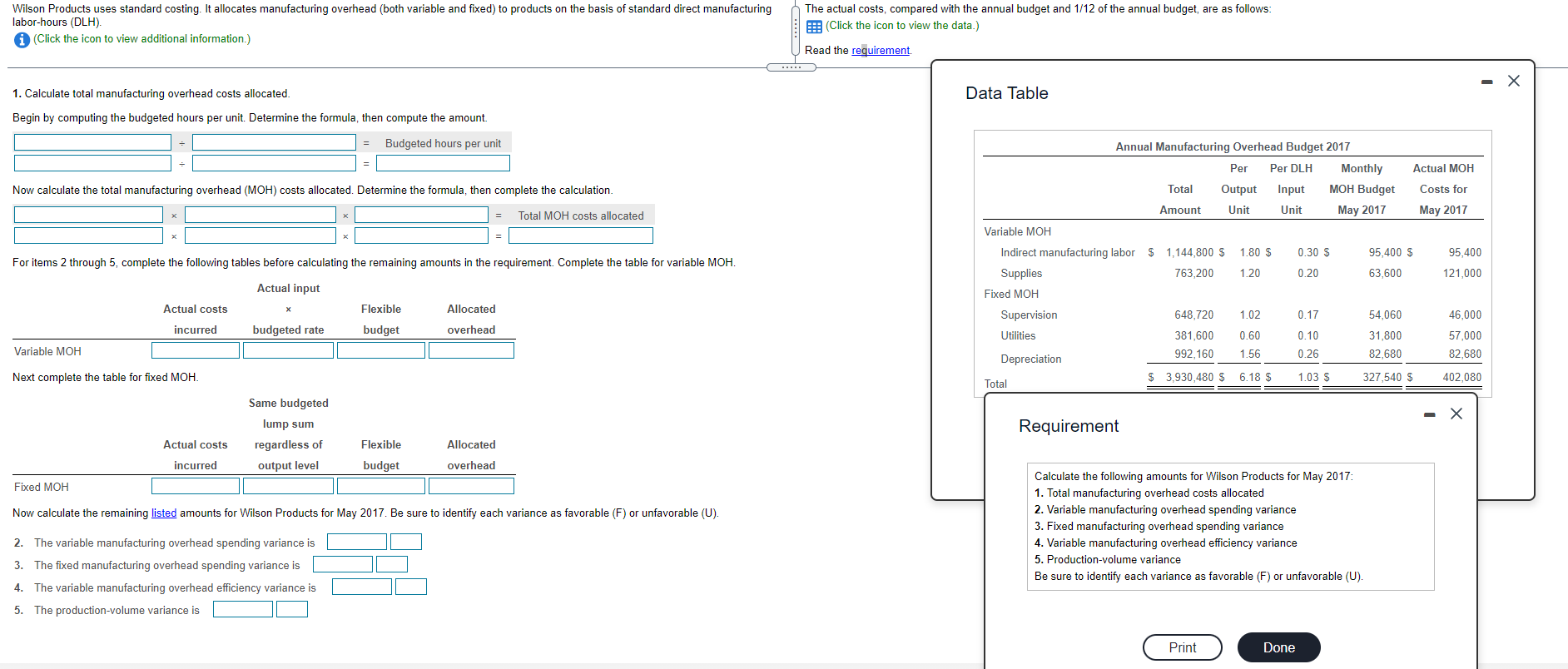Screen dimensions: 1568x669
Task: Select second amount box in MOH allocated calculation
Action: (x=261, y=235)
